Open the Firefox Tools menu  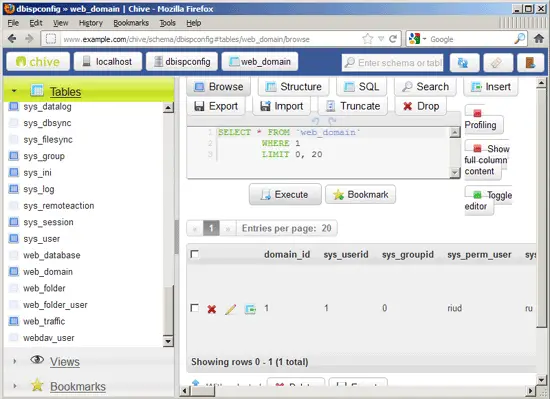point(167,23)
